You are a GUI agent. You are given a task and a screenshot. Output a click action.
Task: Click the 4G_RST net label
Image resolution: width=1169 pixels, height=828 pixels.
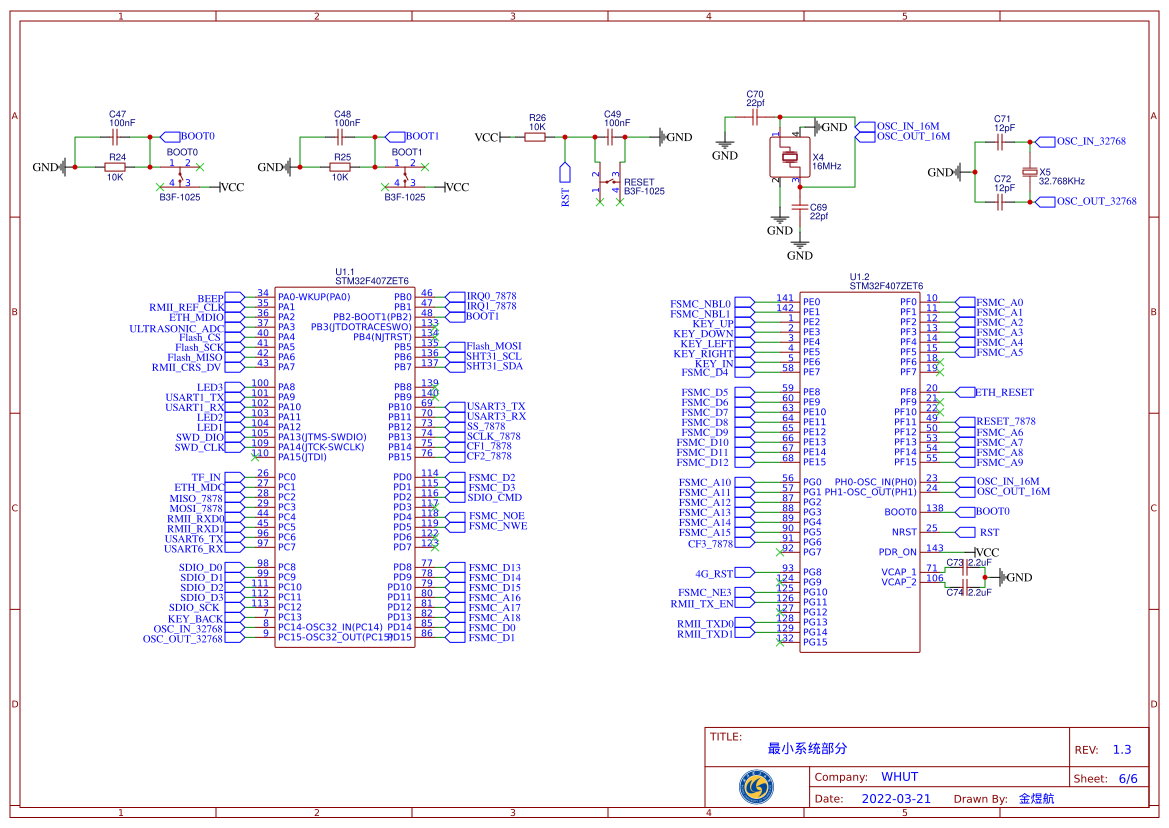click(x=714, y=574)
